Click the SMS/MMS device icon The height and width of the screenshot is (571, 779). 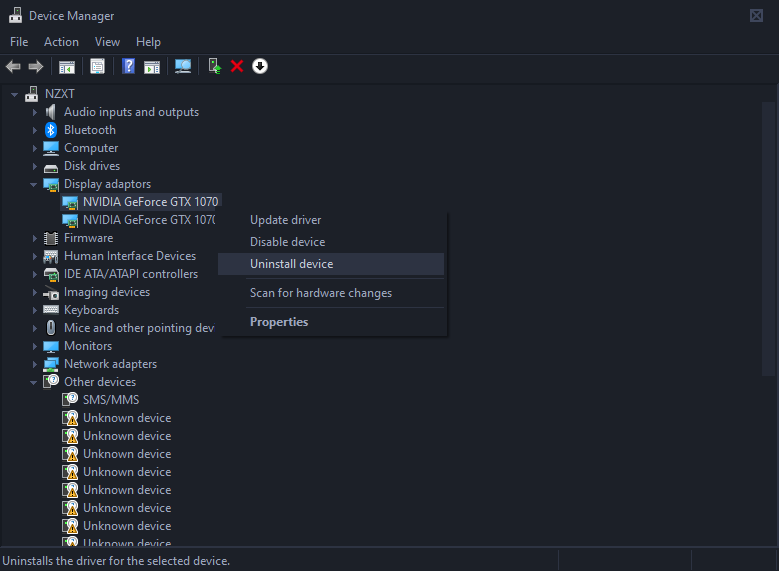70,400
